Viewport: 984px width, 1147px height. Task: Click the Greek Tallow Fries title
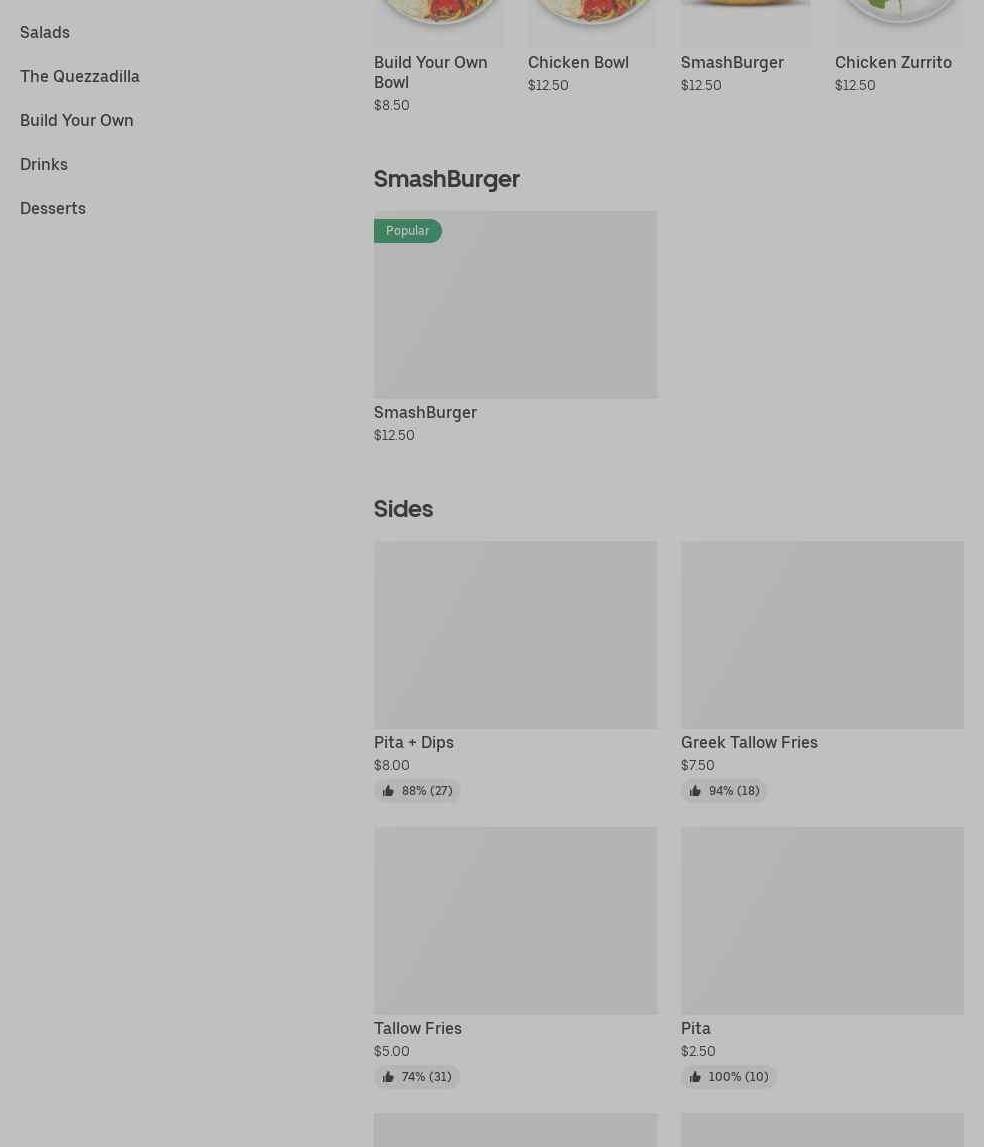click(x=749, y=742)
